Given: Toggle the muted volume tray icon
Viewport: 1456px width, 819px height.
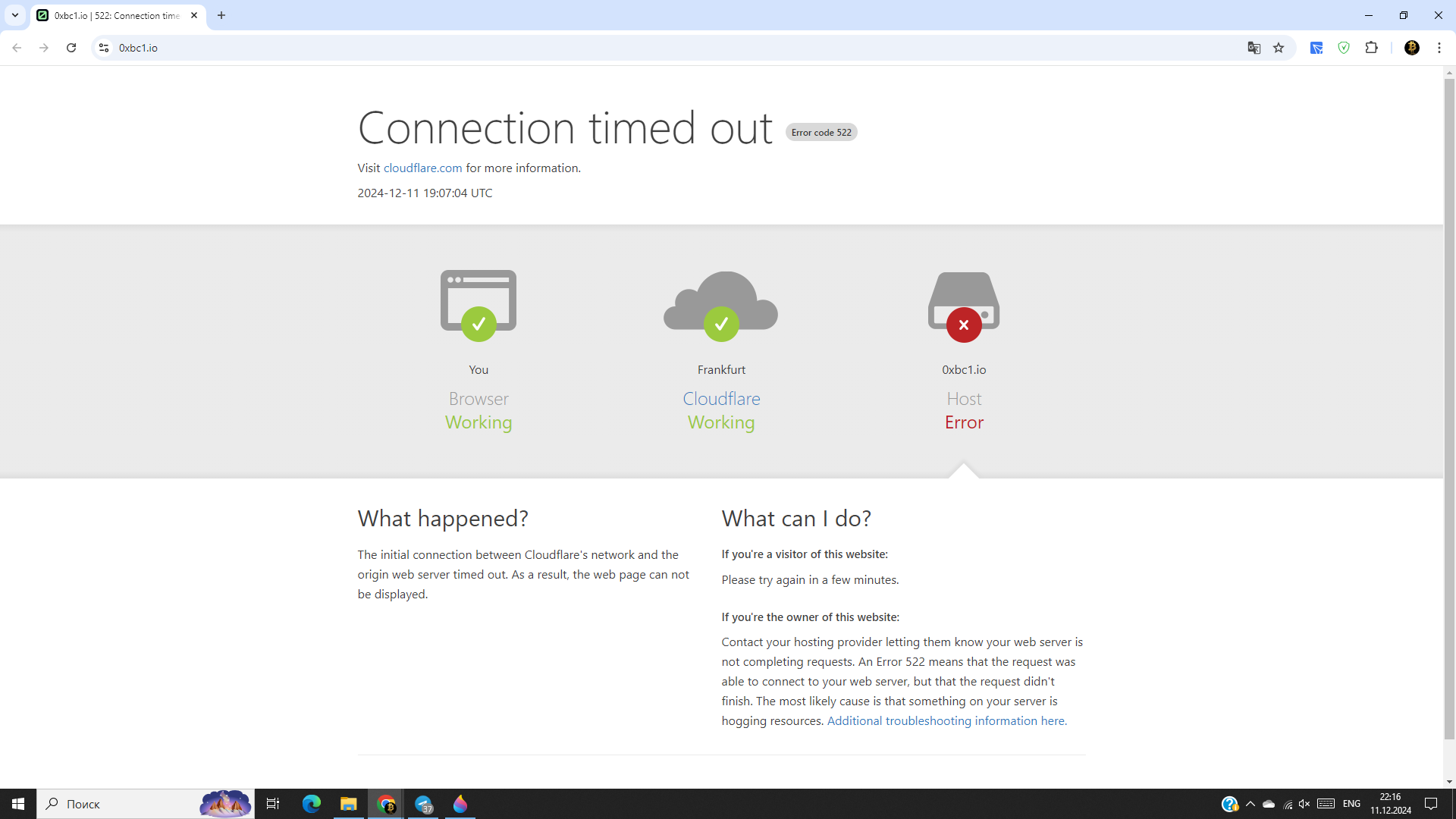Looking at the screenshot, I should 1304,804.
